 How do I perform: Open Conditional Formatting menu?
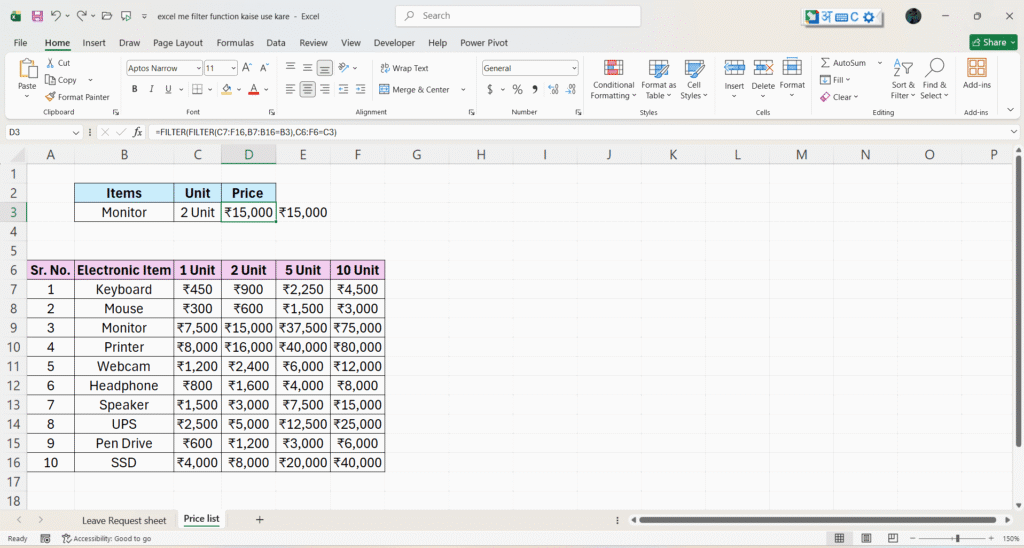[x=613, y=80]
